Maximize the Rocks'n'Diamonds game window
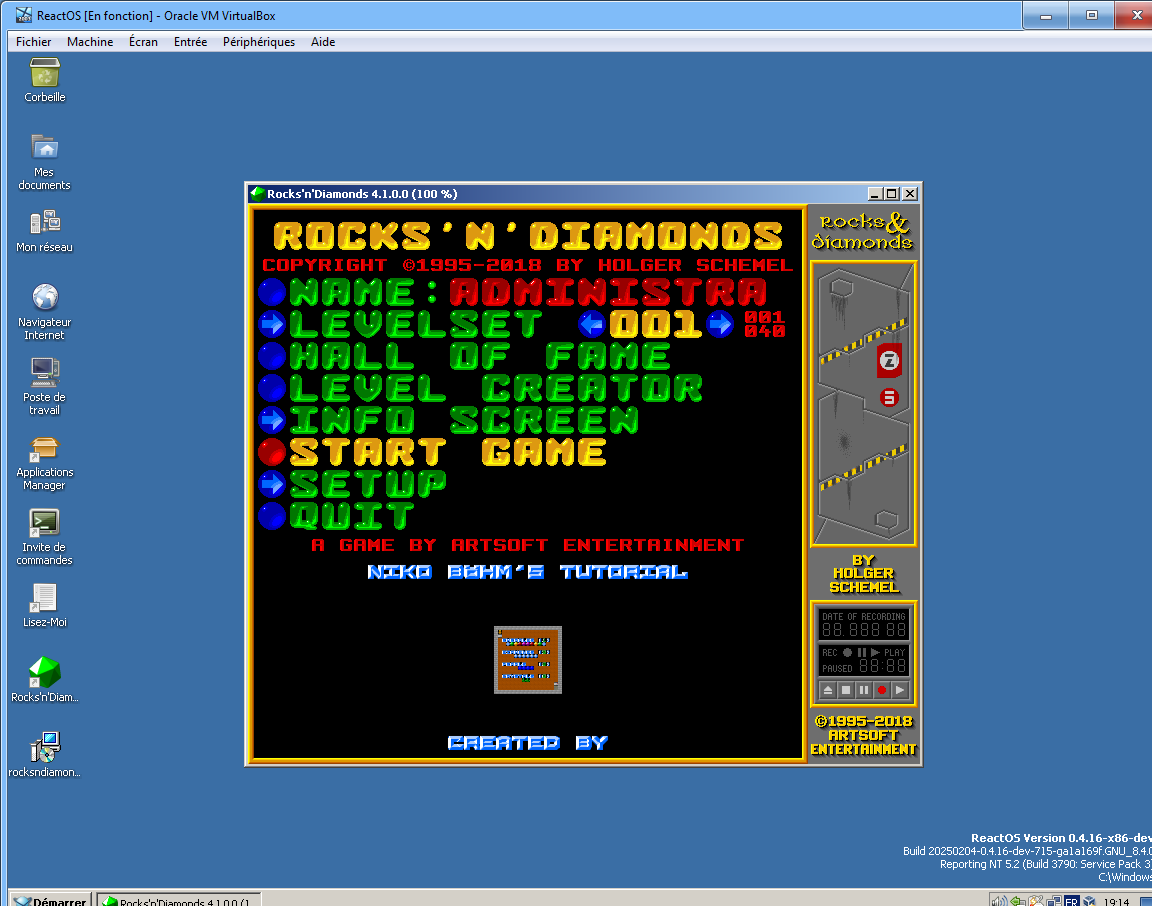 [x=892, y=194]
